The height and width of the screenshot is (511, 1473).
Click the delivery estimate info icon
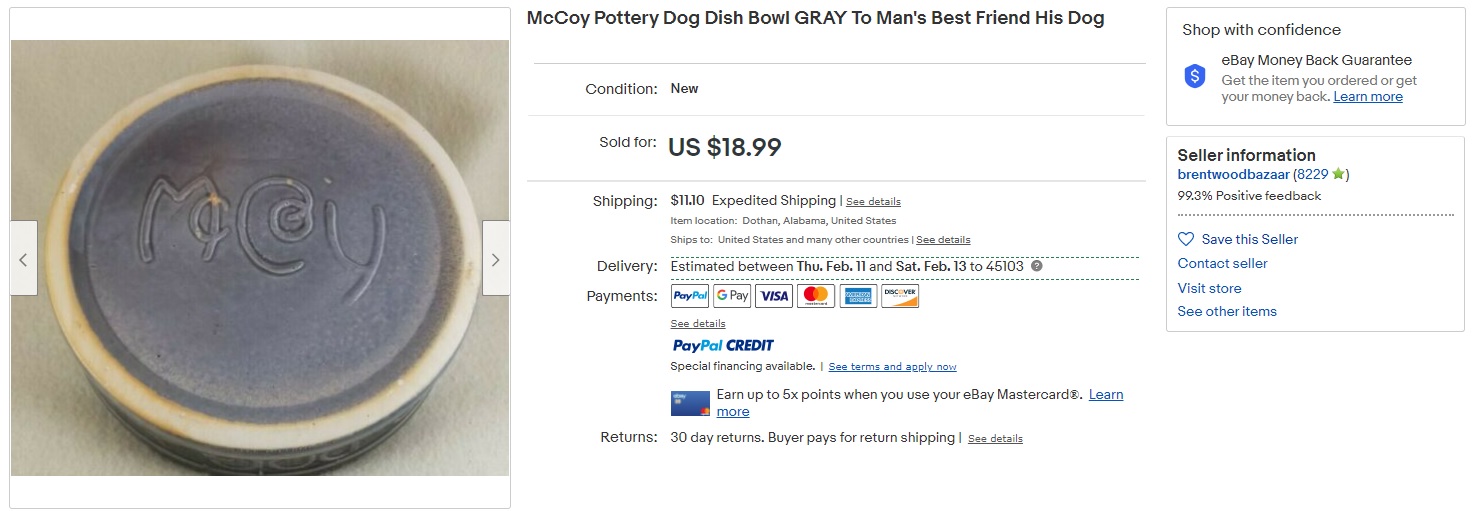point(1037,266)
